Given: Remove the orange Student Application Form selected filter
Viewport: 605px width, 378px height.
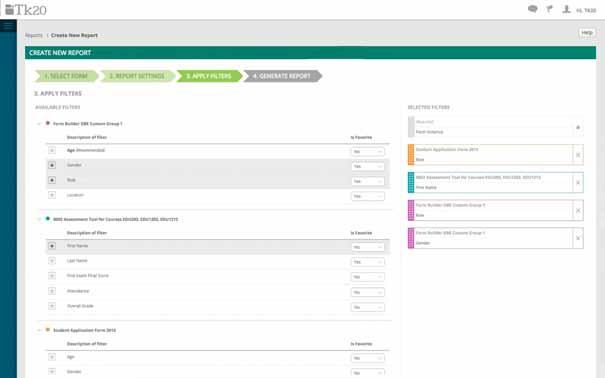Looking at the screenshot, I should pos(578,155).
